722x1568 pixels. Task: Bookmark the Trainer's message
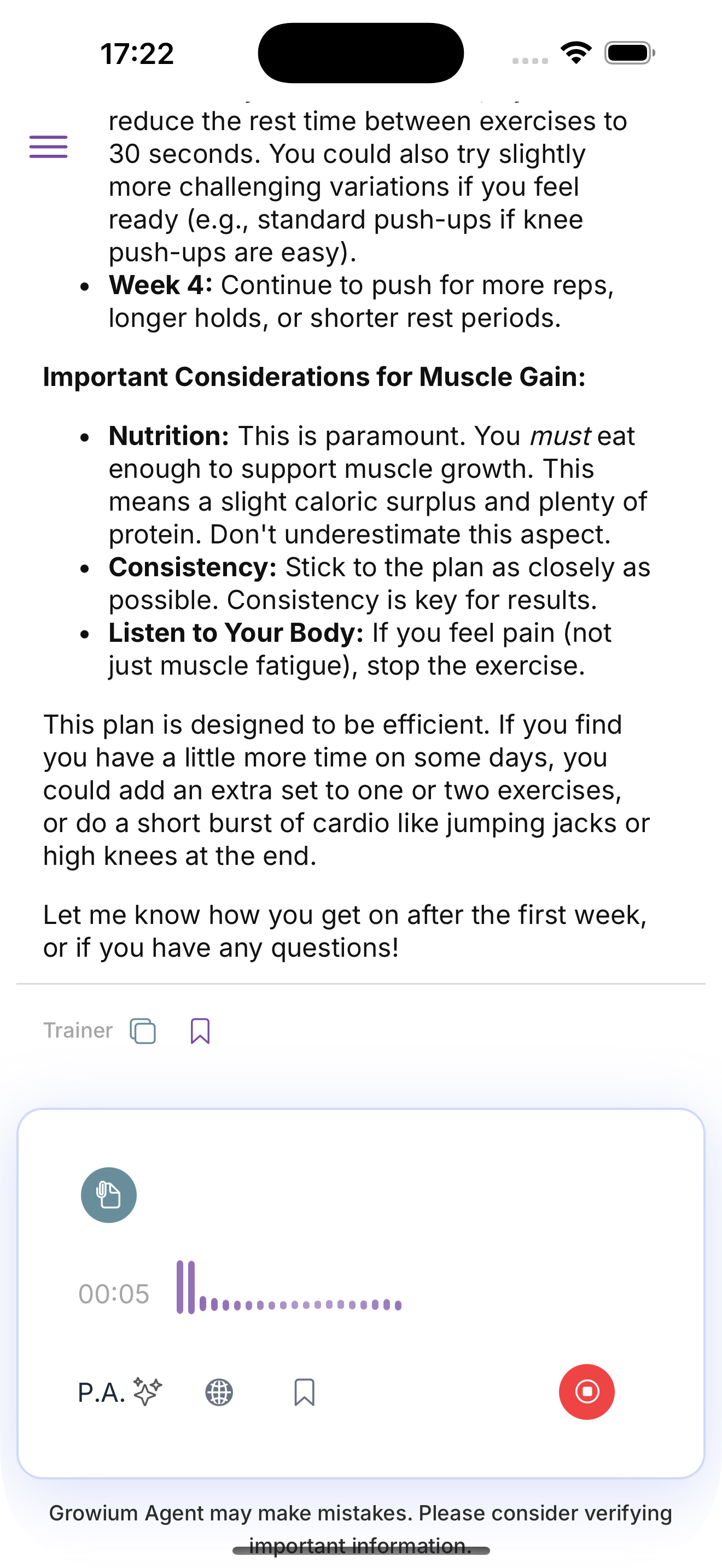(200, 1031)
